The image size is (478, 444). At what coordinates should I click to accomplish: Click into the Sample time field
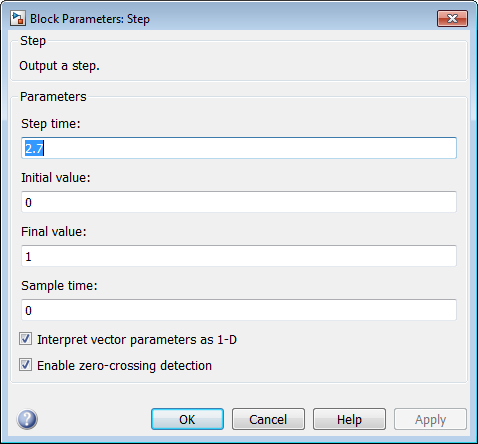[x=239, y=310]
